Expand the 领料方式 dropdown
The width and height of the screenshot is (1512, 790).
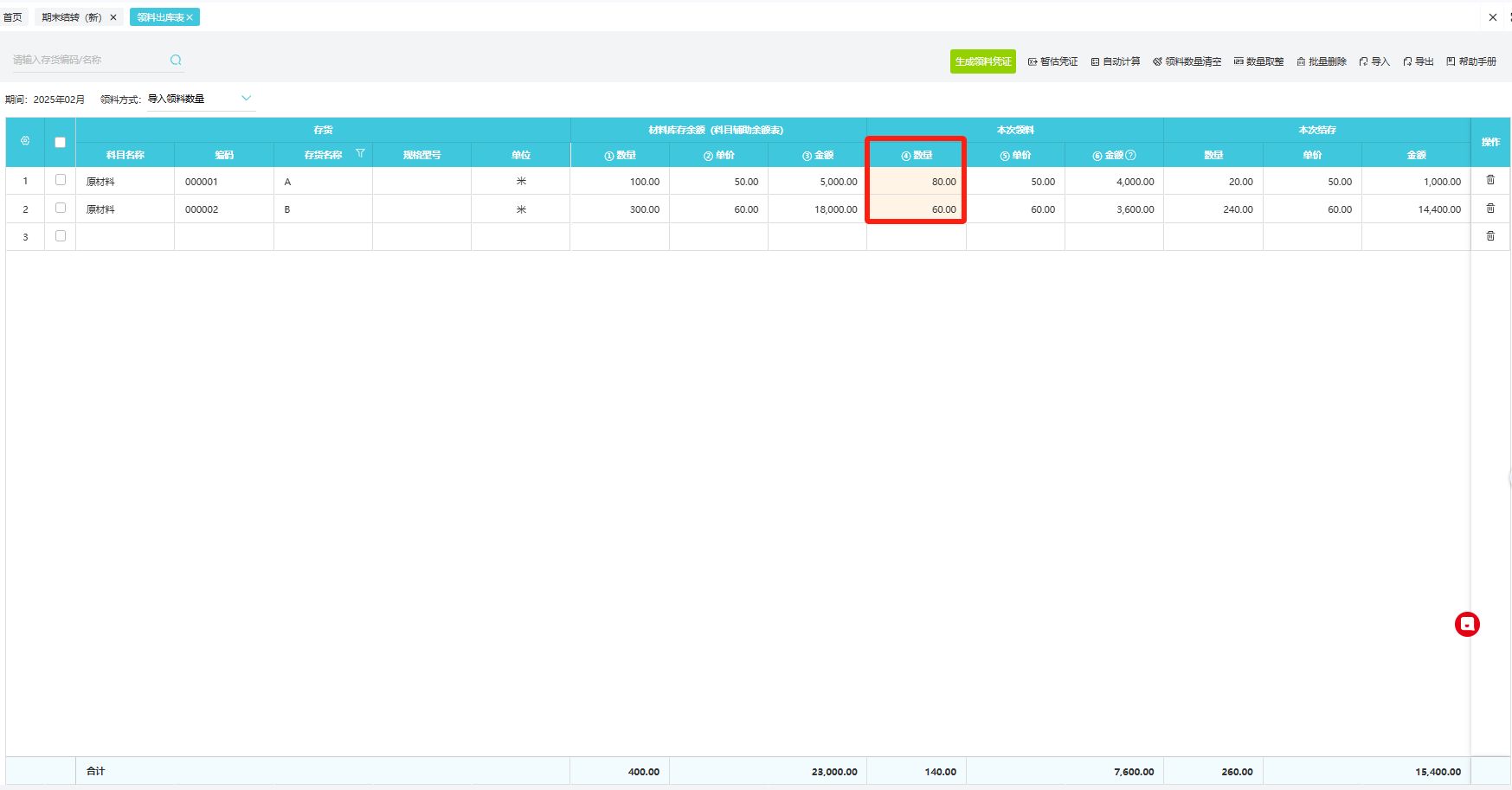click(x=246, y=99)
